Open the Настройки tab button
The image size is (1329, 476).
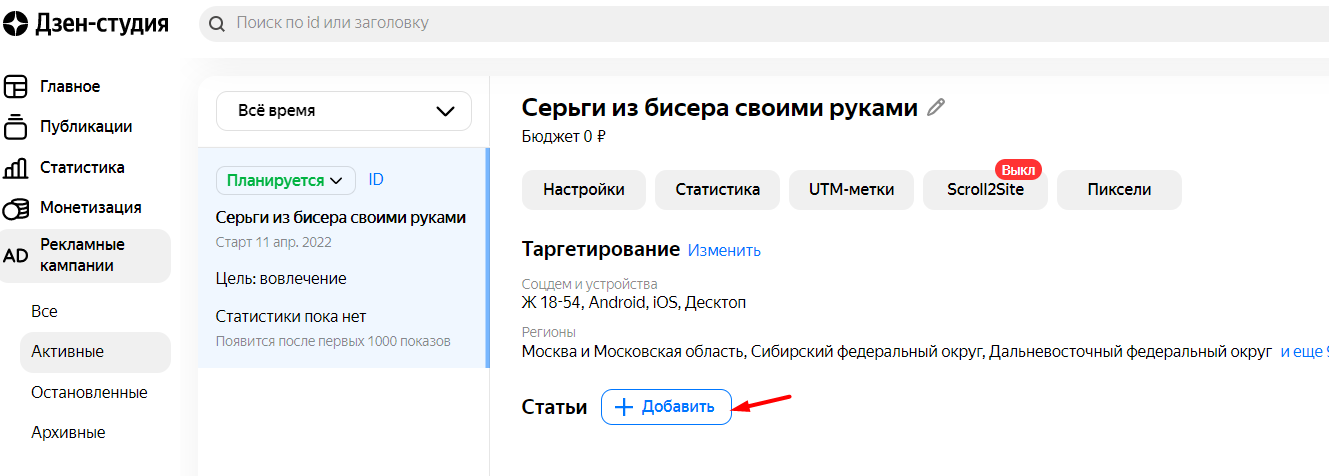pyautogui.click(x=584, y=190)
